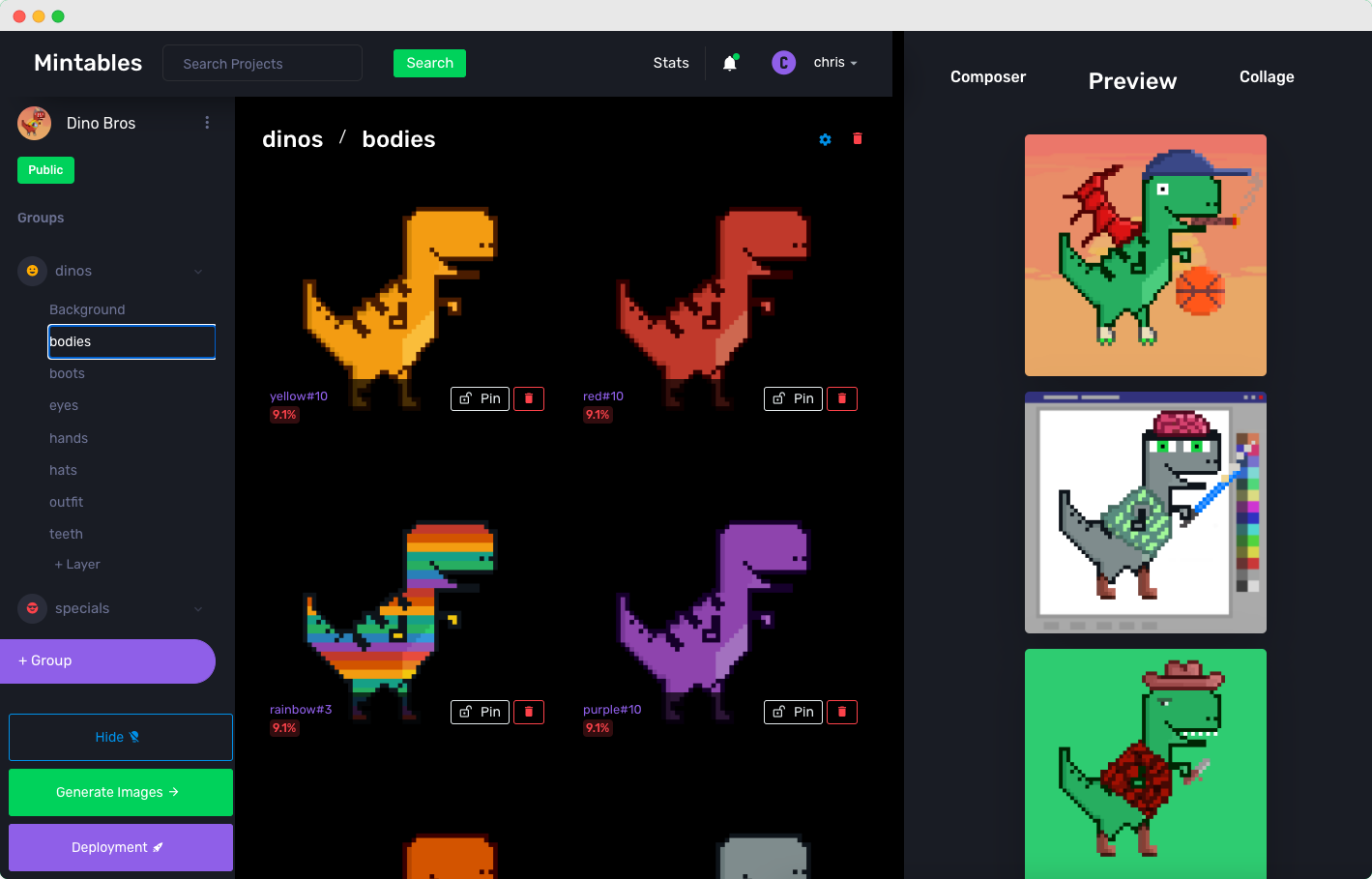Click the Hide button
This screenshot has width=1372, height=879.
(121, 737)
